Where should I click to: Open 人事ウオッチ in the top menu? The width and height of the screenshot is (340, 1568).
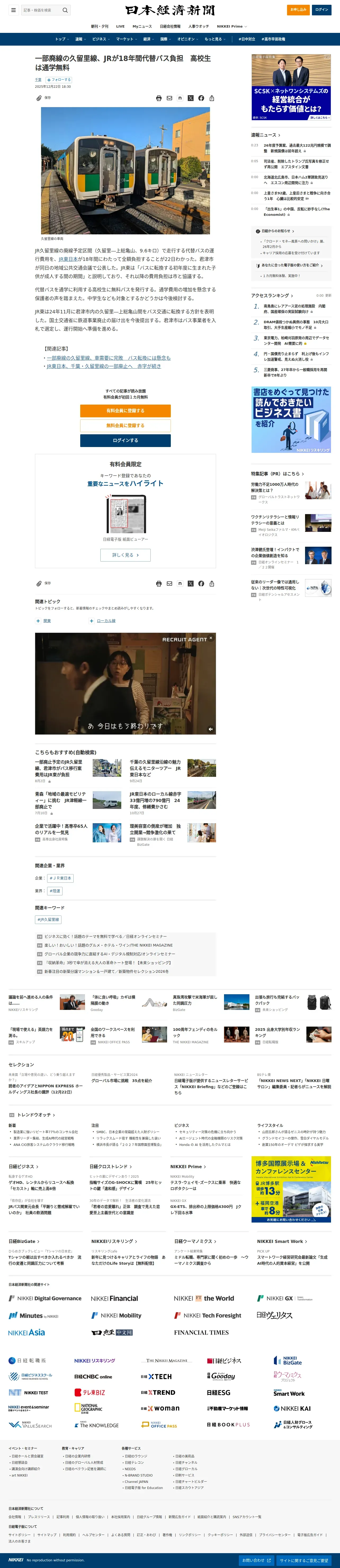(x=198, y=26)
